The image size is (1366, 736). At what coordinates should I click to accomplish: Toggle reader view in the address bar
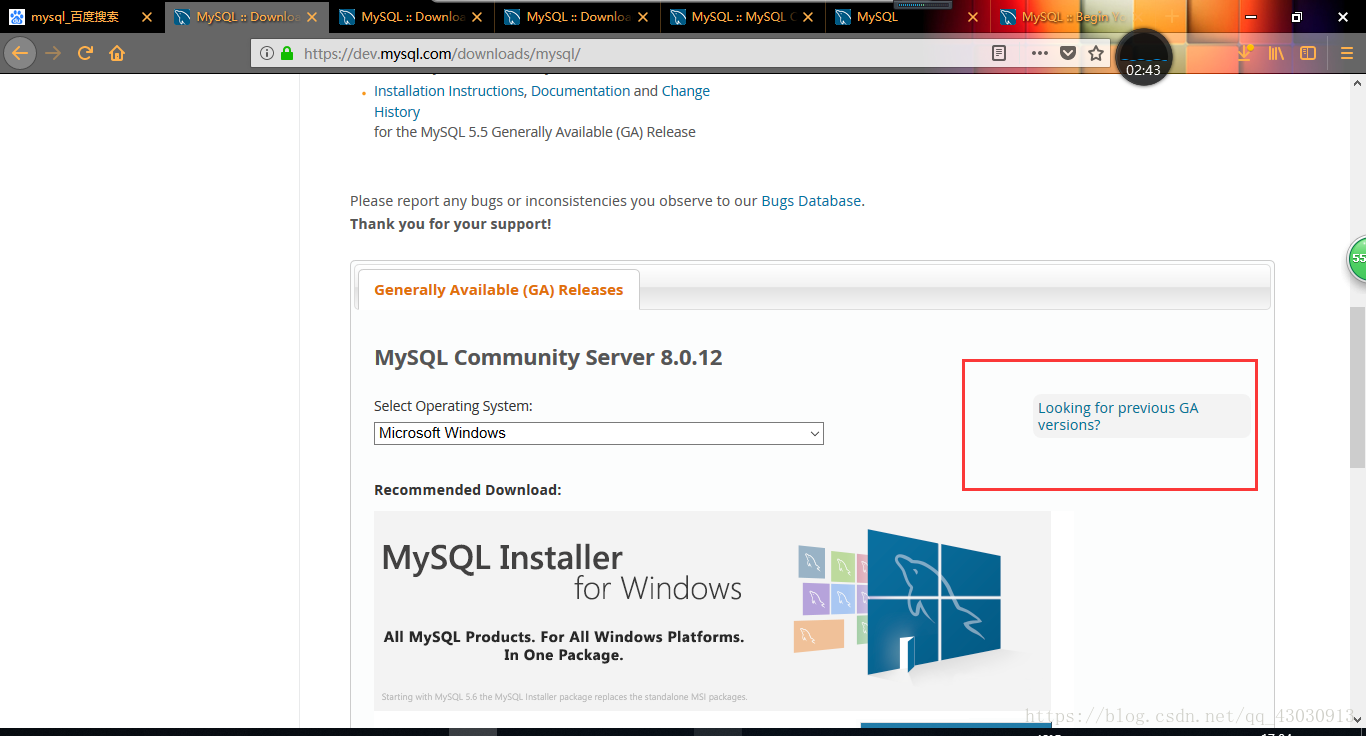999,53
